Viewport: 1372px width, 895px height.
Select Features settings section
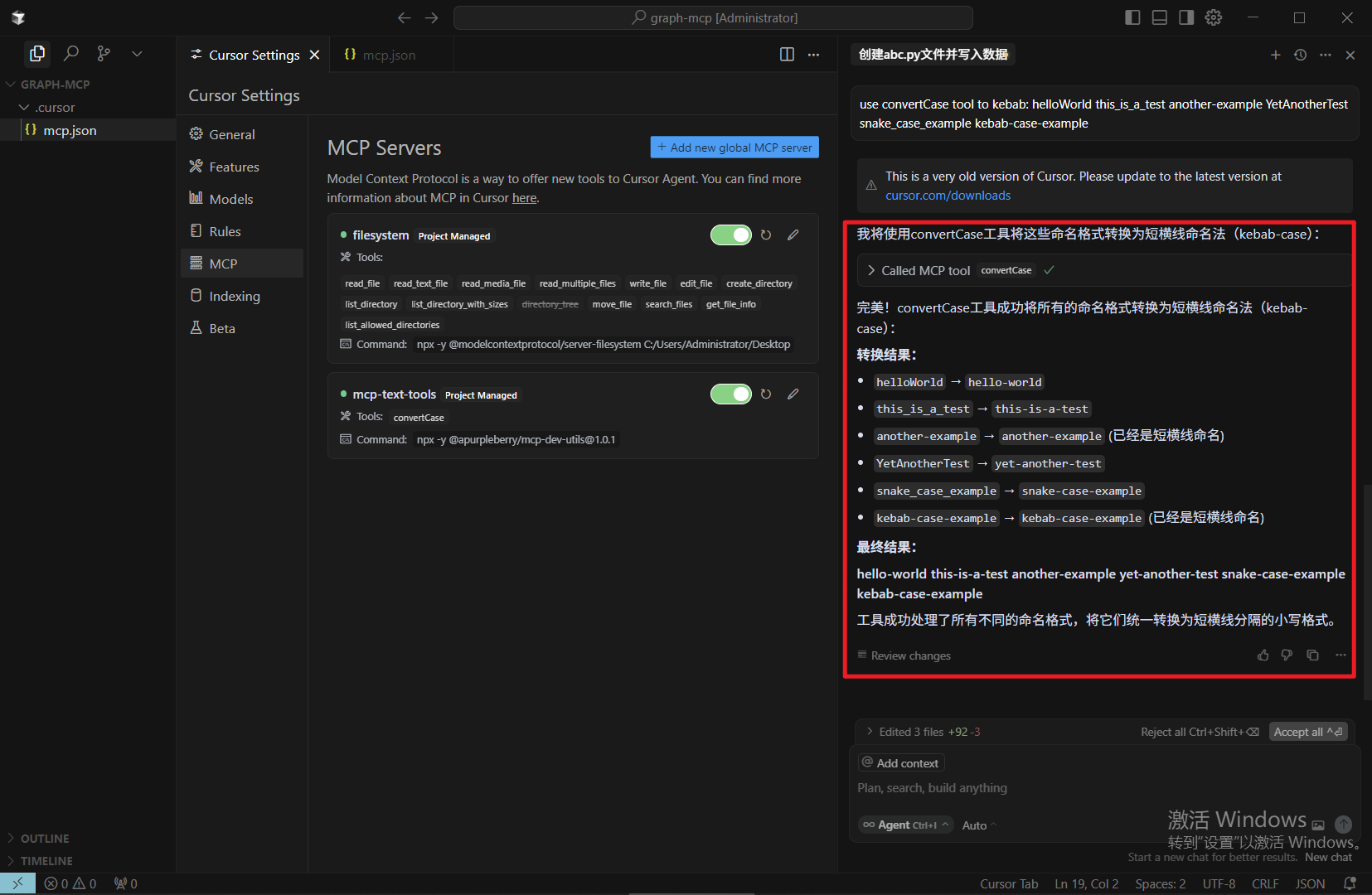pyautogui.click(x=242, y=167)
